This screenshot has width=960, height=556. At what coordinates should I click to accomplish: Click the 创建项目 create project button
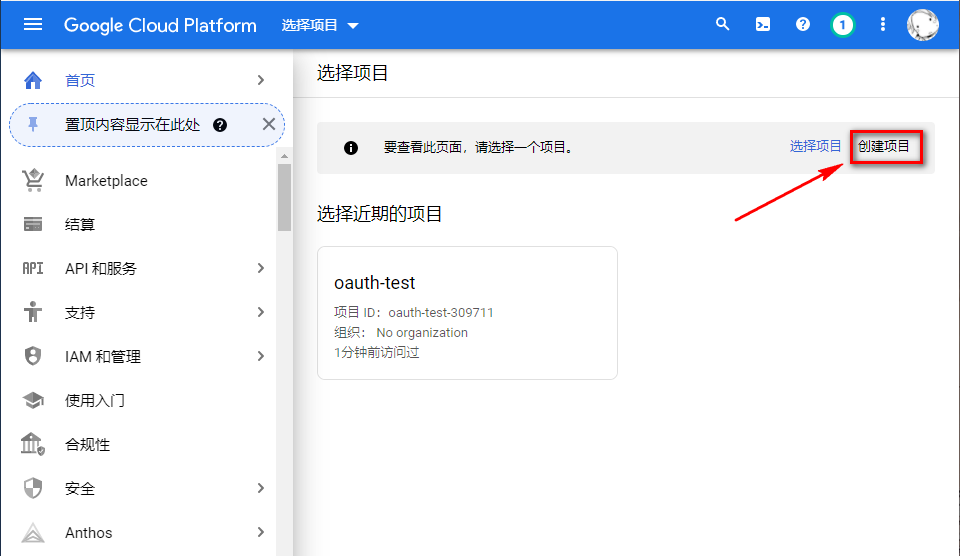883,146
